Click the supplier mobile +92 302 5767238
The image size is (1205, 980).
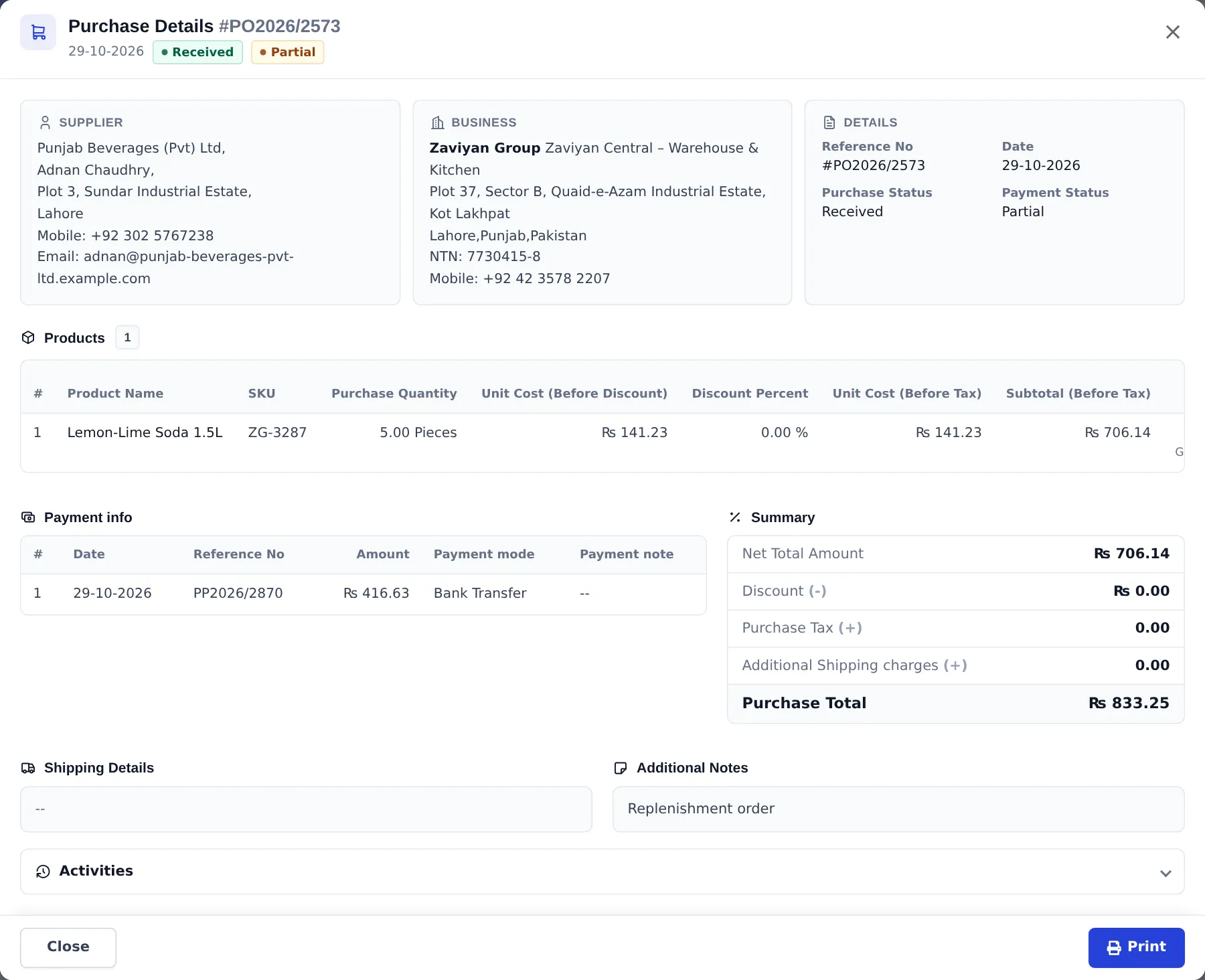(153, 236)
